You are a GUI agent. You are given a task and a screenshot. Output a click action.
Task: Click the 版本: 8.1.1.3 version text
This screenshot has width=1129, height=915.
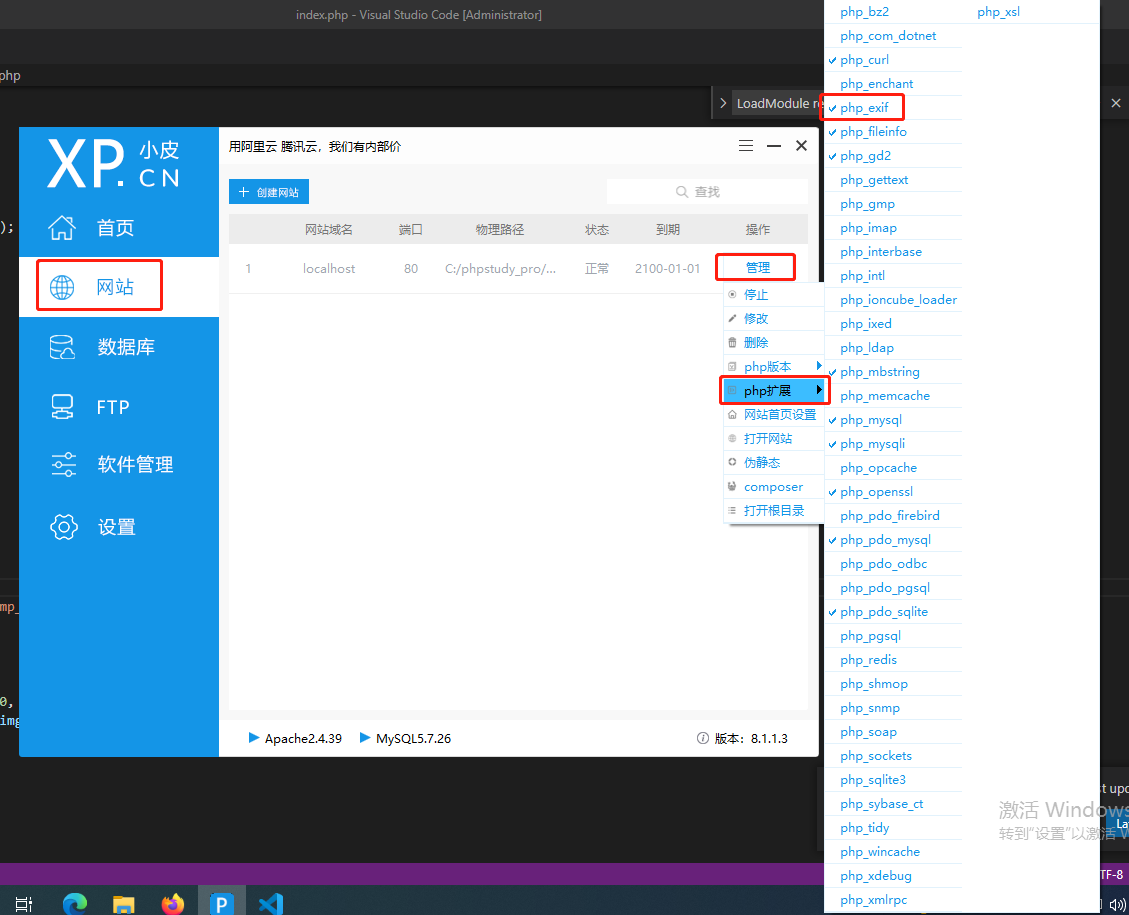click(751, 739)
